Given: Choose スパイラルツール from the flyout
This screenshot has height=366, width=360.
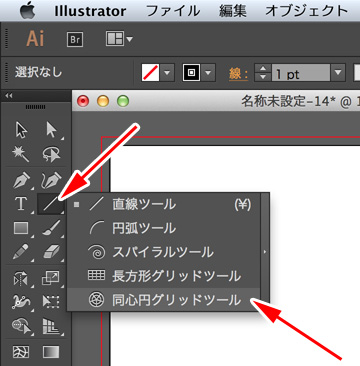Looking at the screenshot, I should [164, 252].
